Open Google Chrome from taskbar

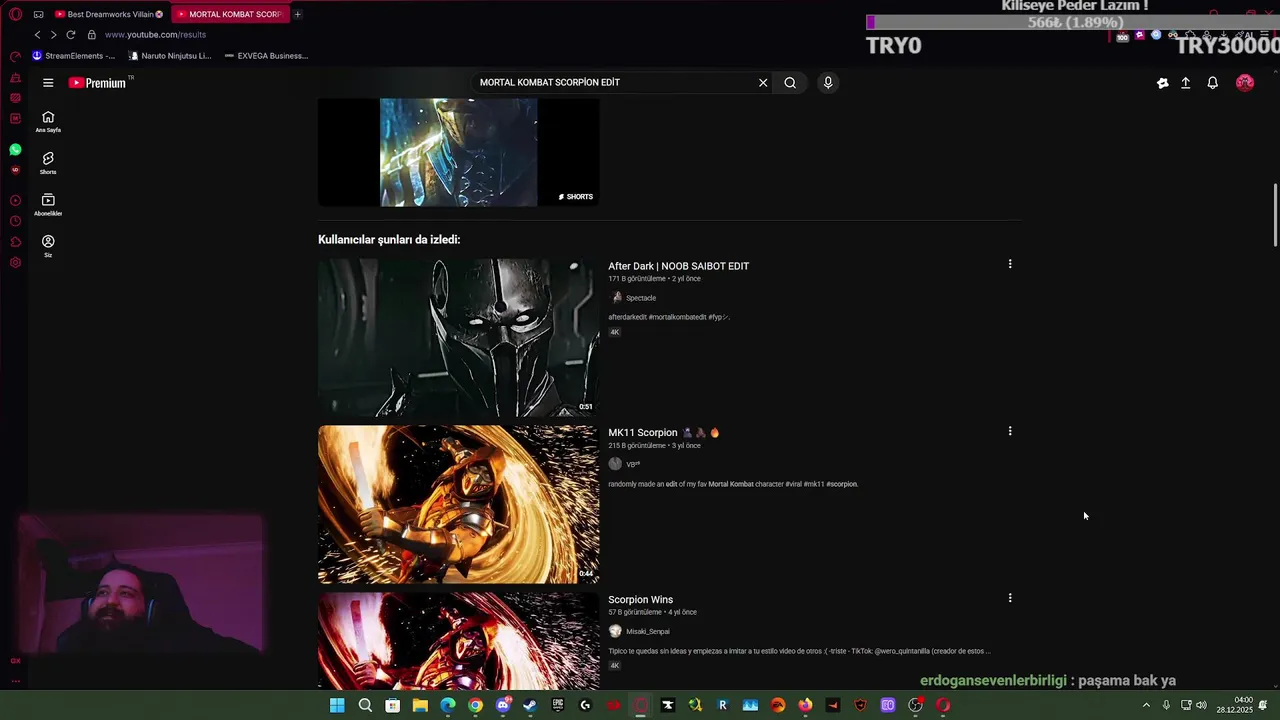tap(475, 705)
